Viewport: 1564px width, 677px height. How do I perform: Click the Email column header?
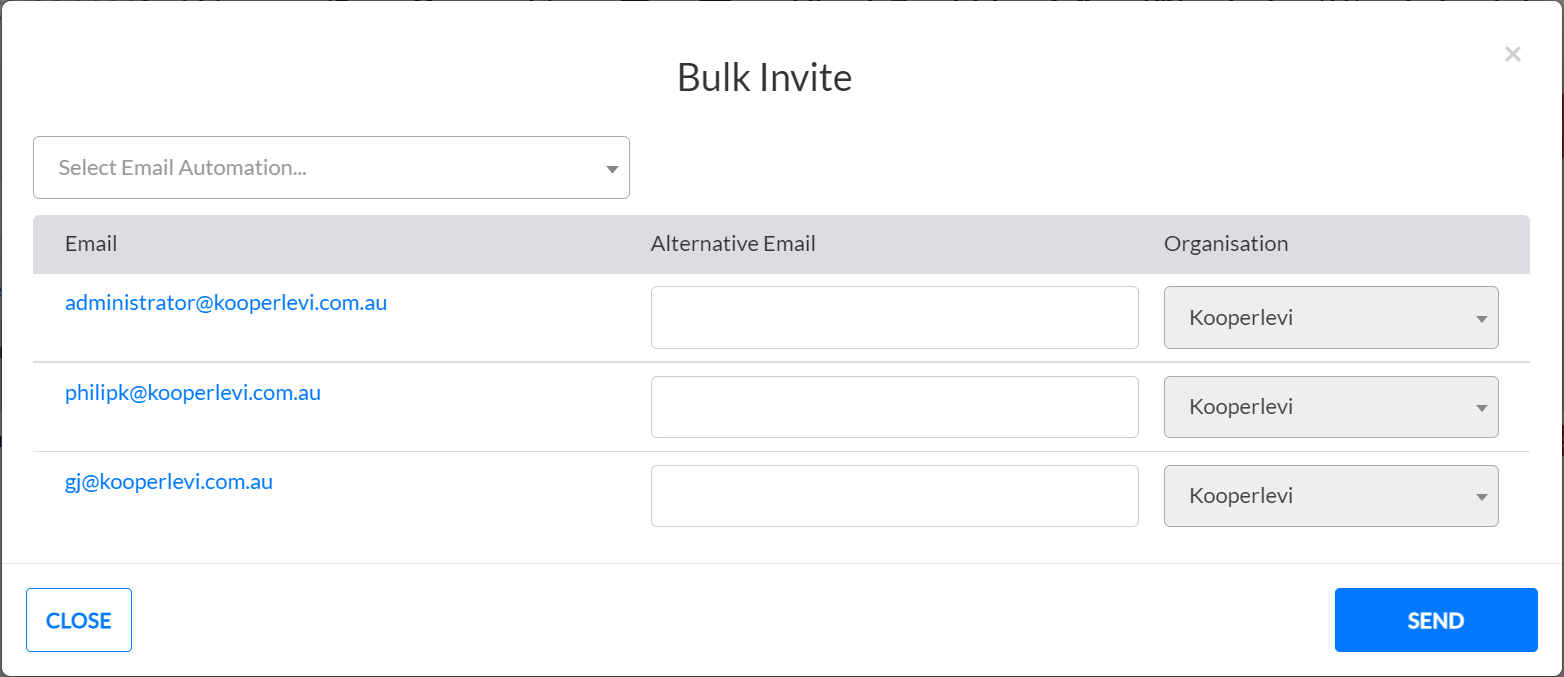pos(91,244)
